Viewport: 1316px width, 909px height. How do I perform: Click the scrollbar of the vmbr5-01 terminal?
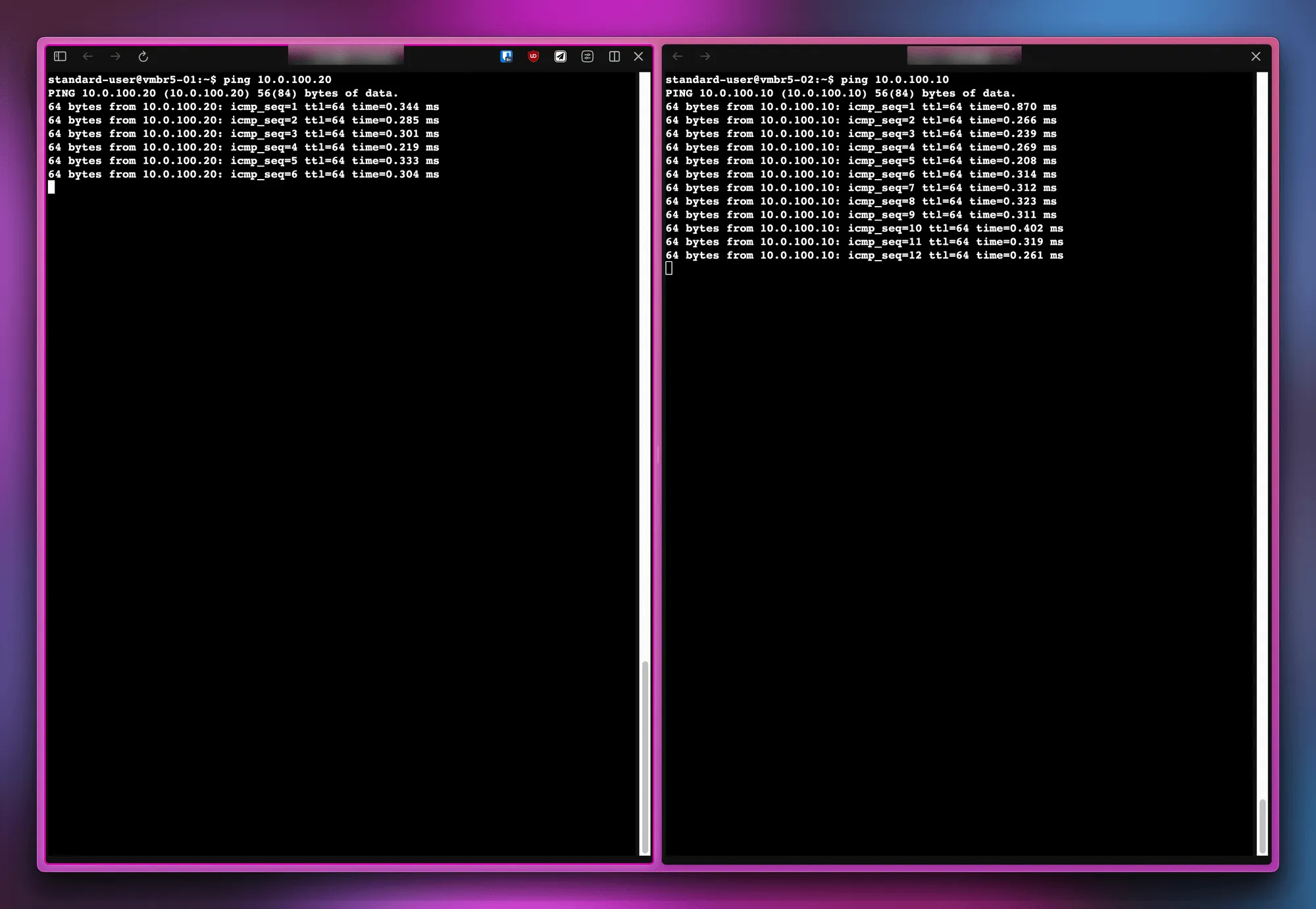click(644, 757)
